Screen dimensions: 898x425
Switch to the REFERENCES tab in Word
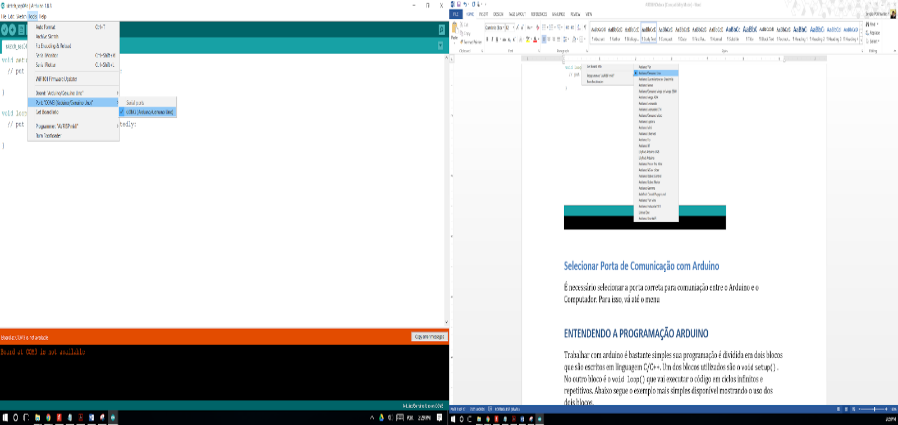[x=539, y=14]
